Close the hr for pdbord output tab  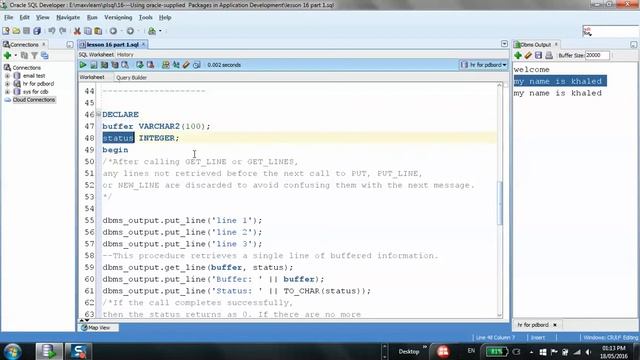point(555,325)
